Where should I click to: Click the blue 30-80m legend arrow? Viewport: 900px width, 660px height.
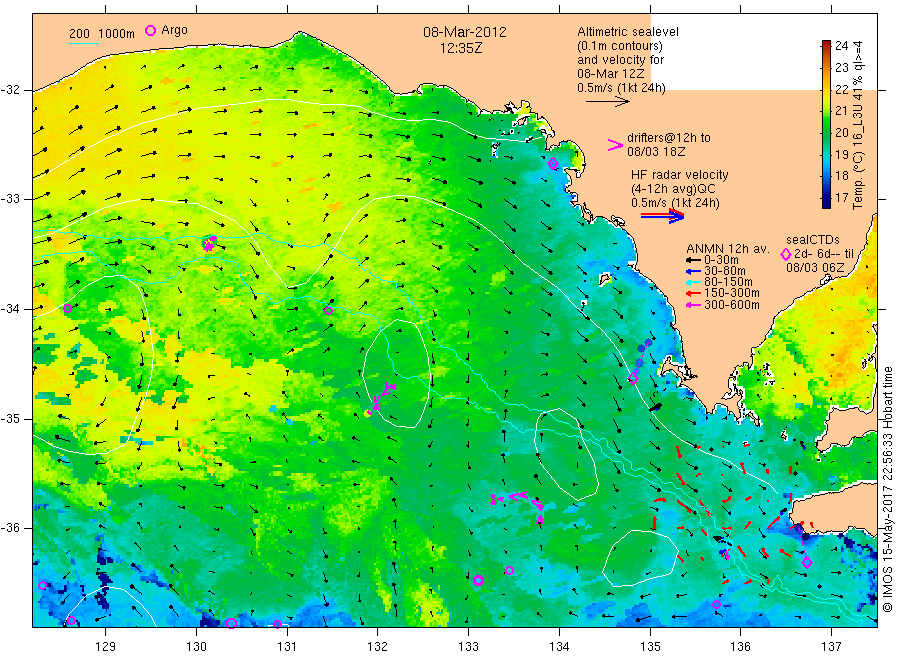694,271
